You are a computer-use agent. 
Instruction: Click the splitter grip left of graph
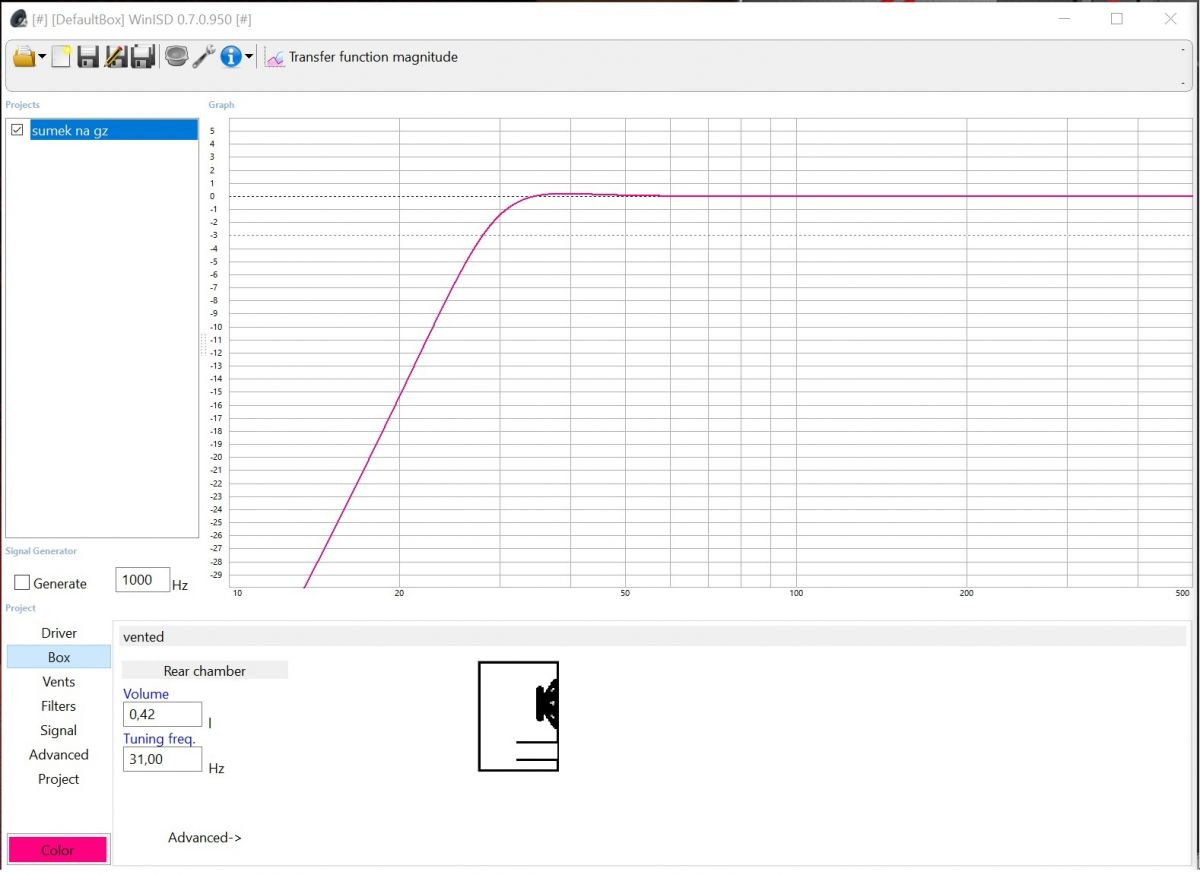[x=204, y=345]
